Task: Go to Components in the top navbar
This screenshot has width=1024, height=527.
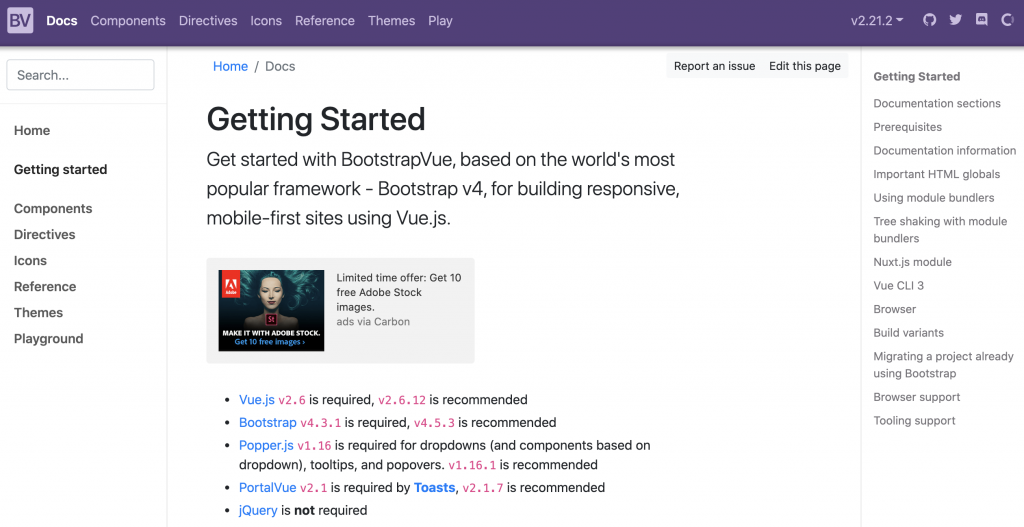Action: click(128, 20)
